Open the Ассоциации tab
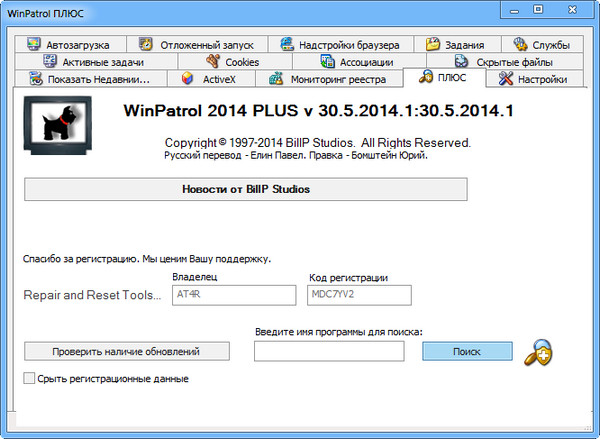The width and height of the screenshot is (600, 439). click(x=357, y=62)
